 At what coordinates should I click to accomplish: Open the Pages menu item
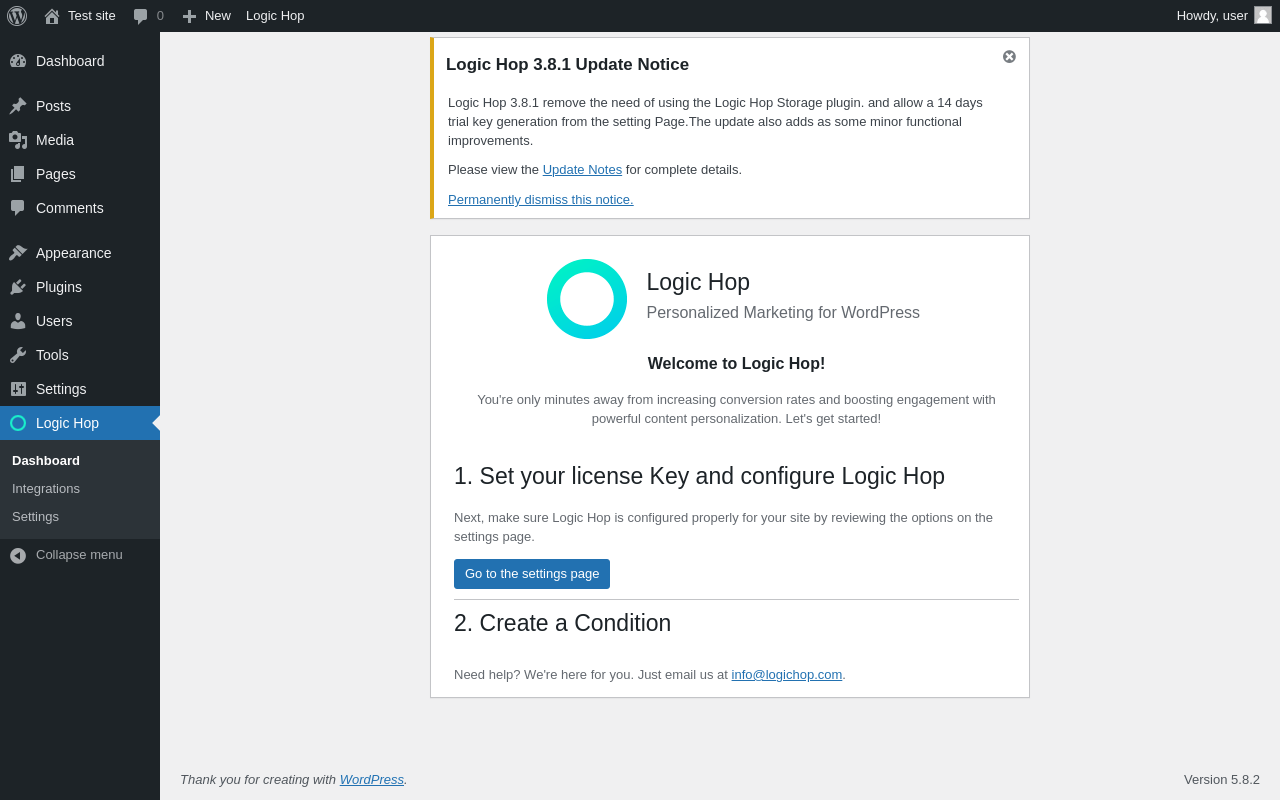point(80,174)
